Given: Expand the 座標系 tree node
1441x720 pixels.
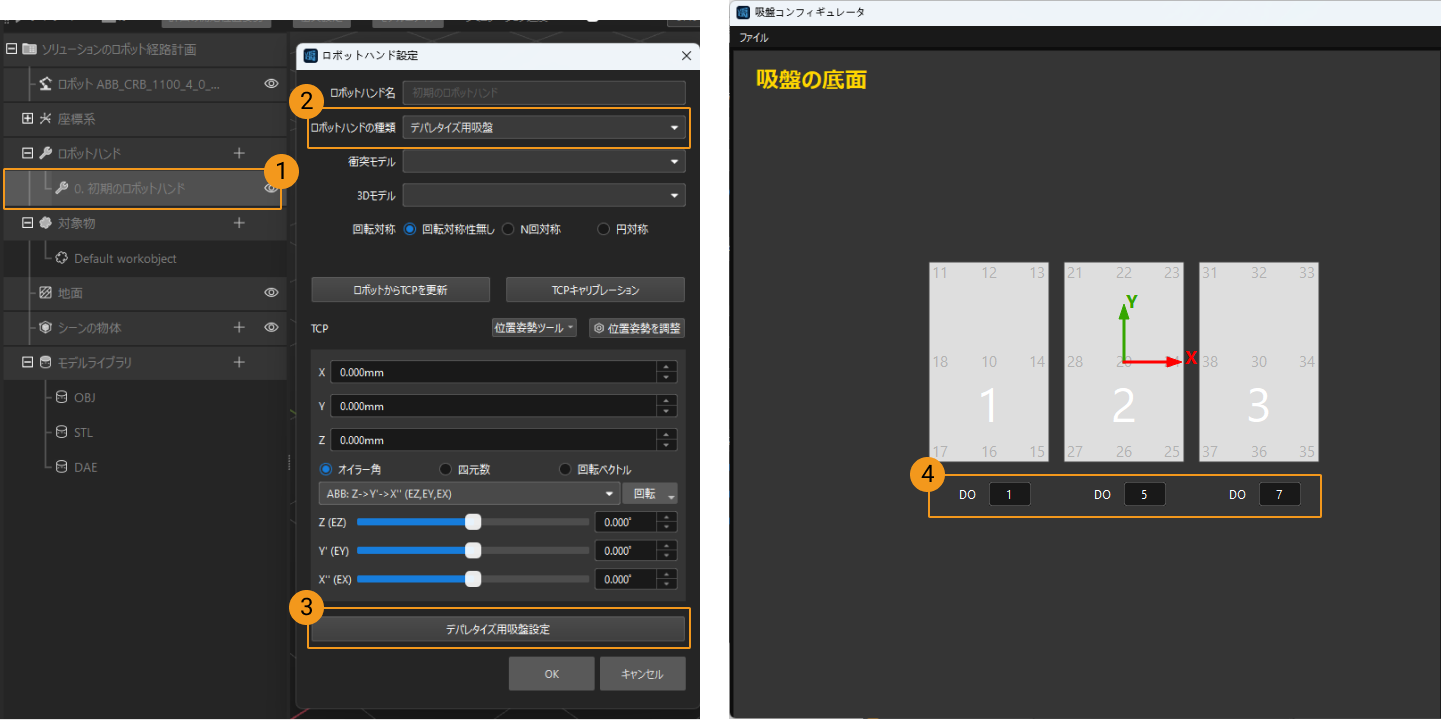Looking at the screenshot, I should pos(27,119).
